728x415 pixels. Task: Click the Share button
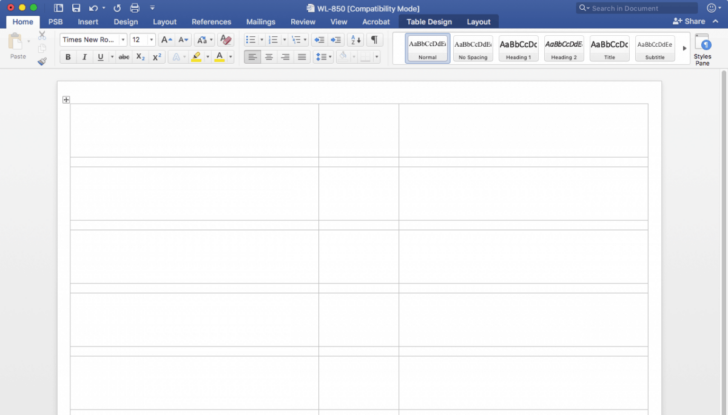point(689,21)
